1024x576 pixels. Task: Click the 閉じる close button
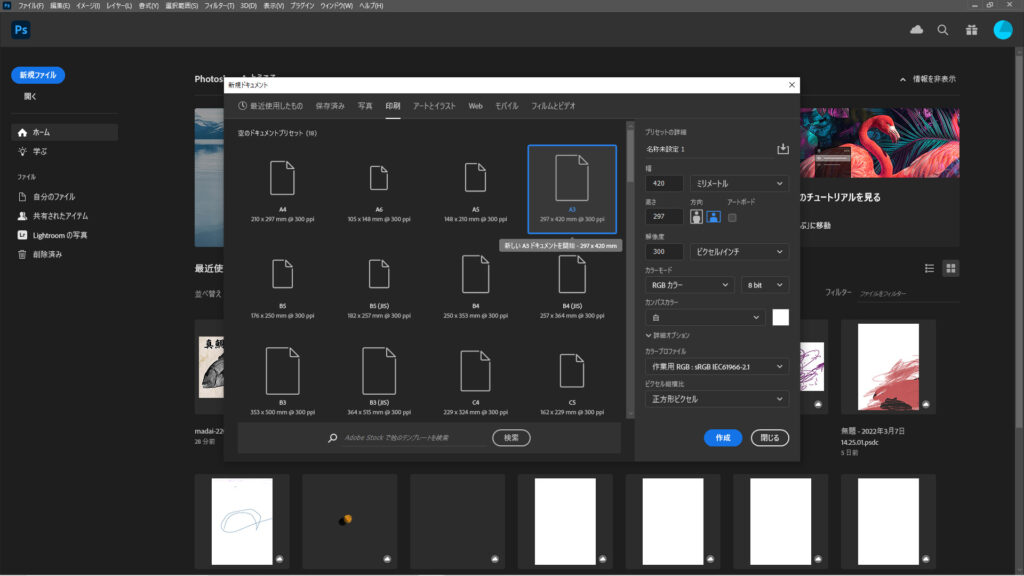point(769,438)
